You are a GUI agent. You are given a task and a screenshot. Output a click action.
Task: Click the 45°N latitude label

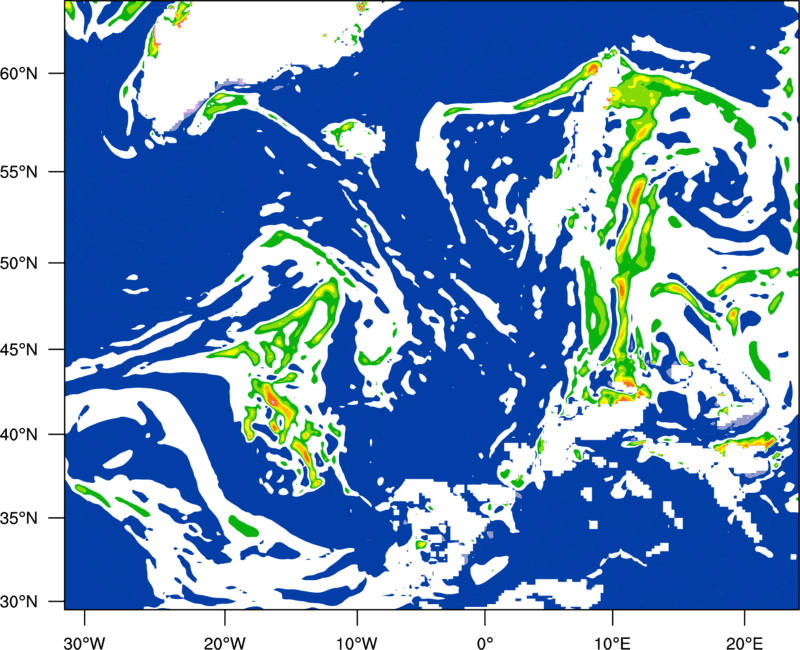[x=19, y=349]
